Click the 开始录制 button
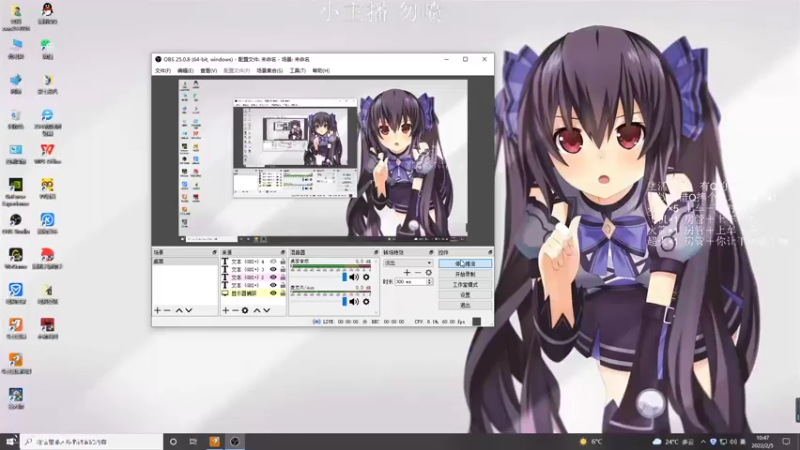Viewport: 800px width, 450px height. [x=465, y=274]
